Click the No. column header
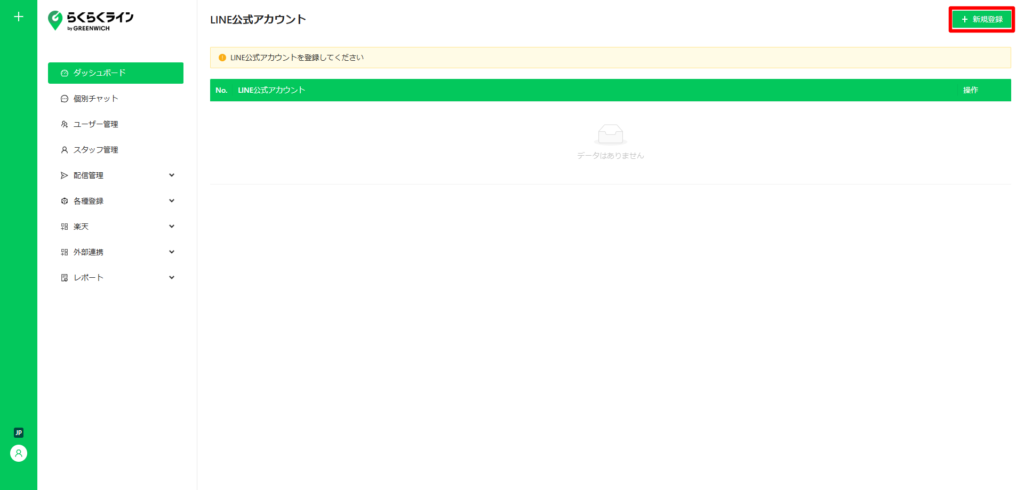 coord(221,90)
